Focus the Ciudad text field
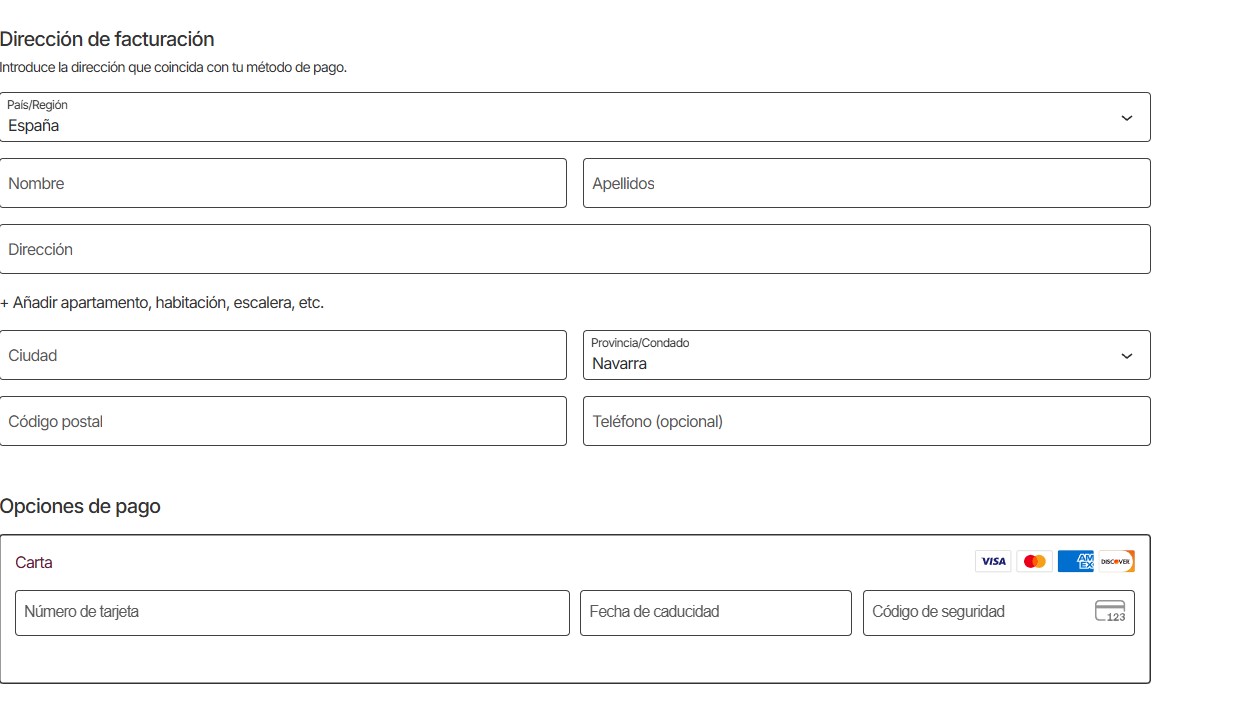Viewport: 1250px width, 706px height. point(283,355)
